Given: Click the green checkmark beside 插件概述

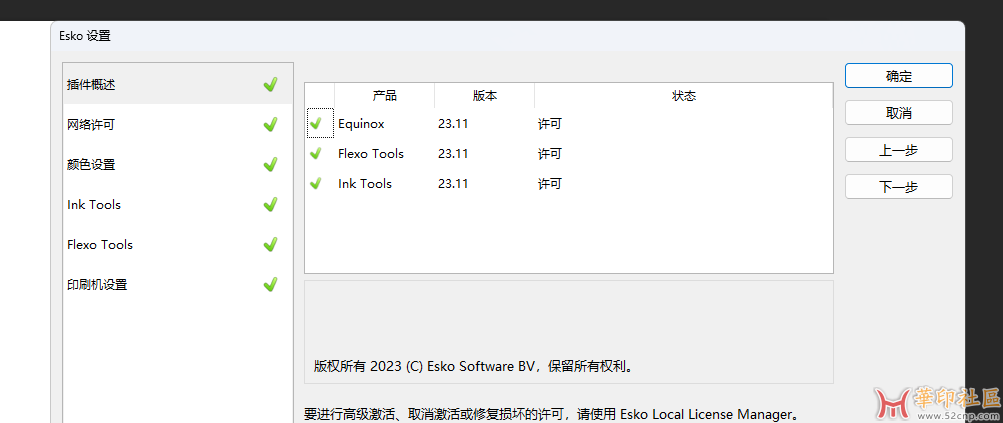Looking at the screenshot, I should (271, 84).
